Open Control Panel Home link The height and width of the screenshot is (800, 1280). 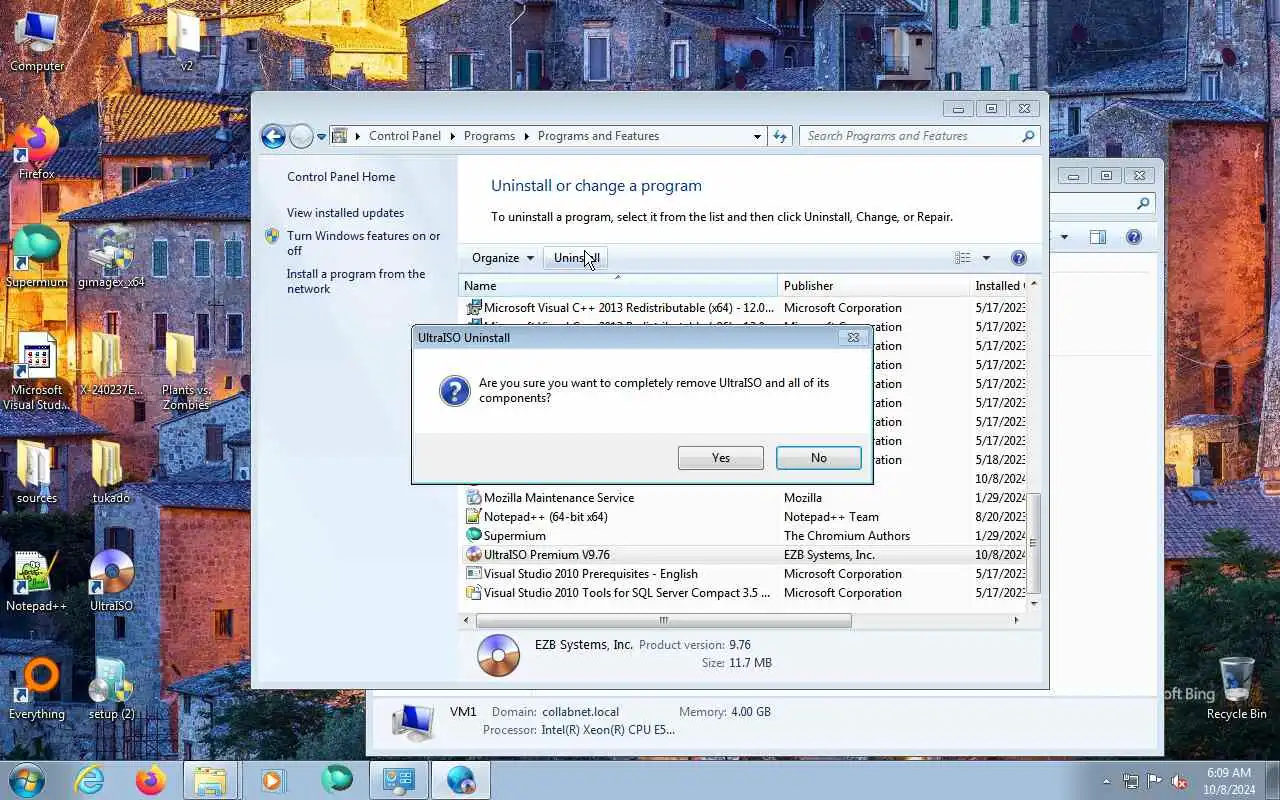(x=341, y=177)
